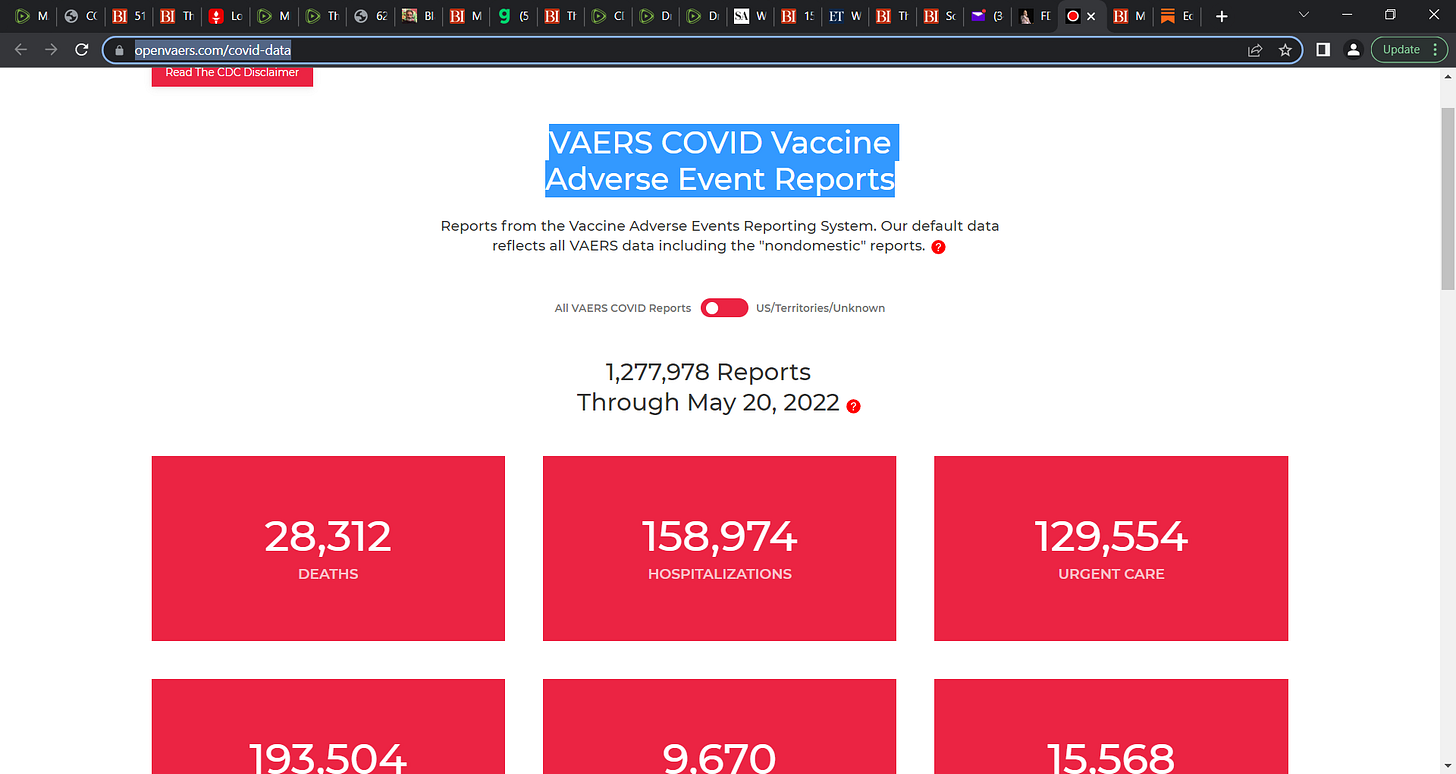Switch All VAERS / US-Territories data toggle
Image resolution: width=1456 pixels, height=774 pixels.
pos(724,308)
